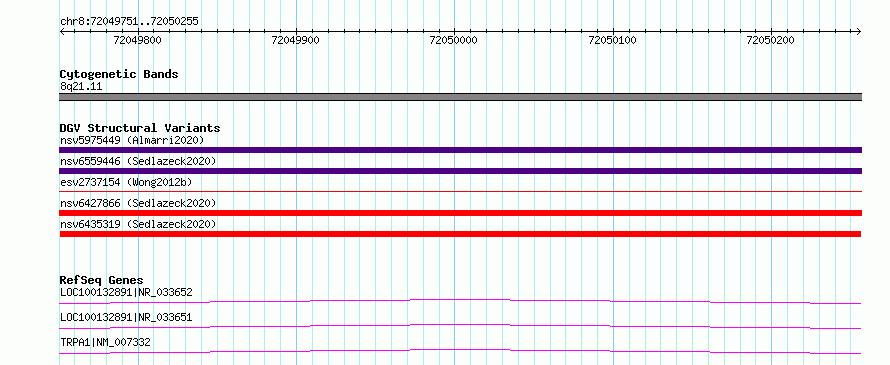Select the Cytogenetic Bands track title
890x365 pixels.
[119, 74]
